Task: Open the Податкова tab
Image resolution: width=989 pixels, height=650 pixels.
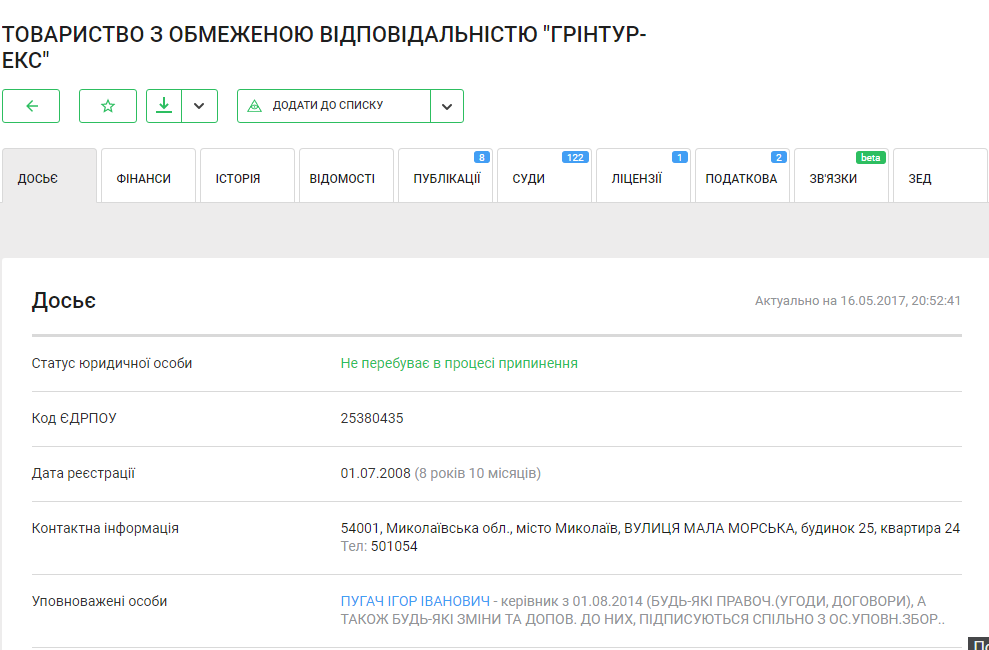Action: click(741, 178)
